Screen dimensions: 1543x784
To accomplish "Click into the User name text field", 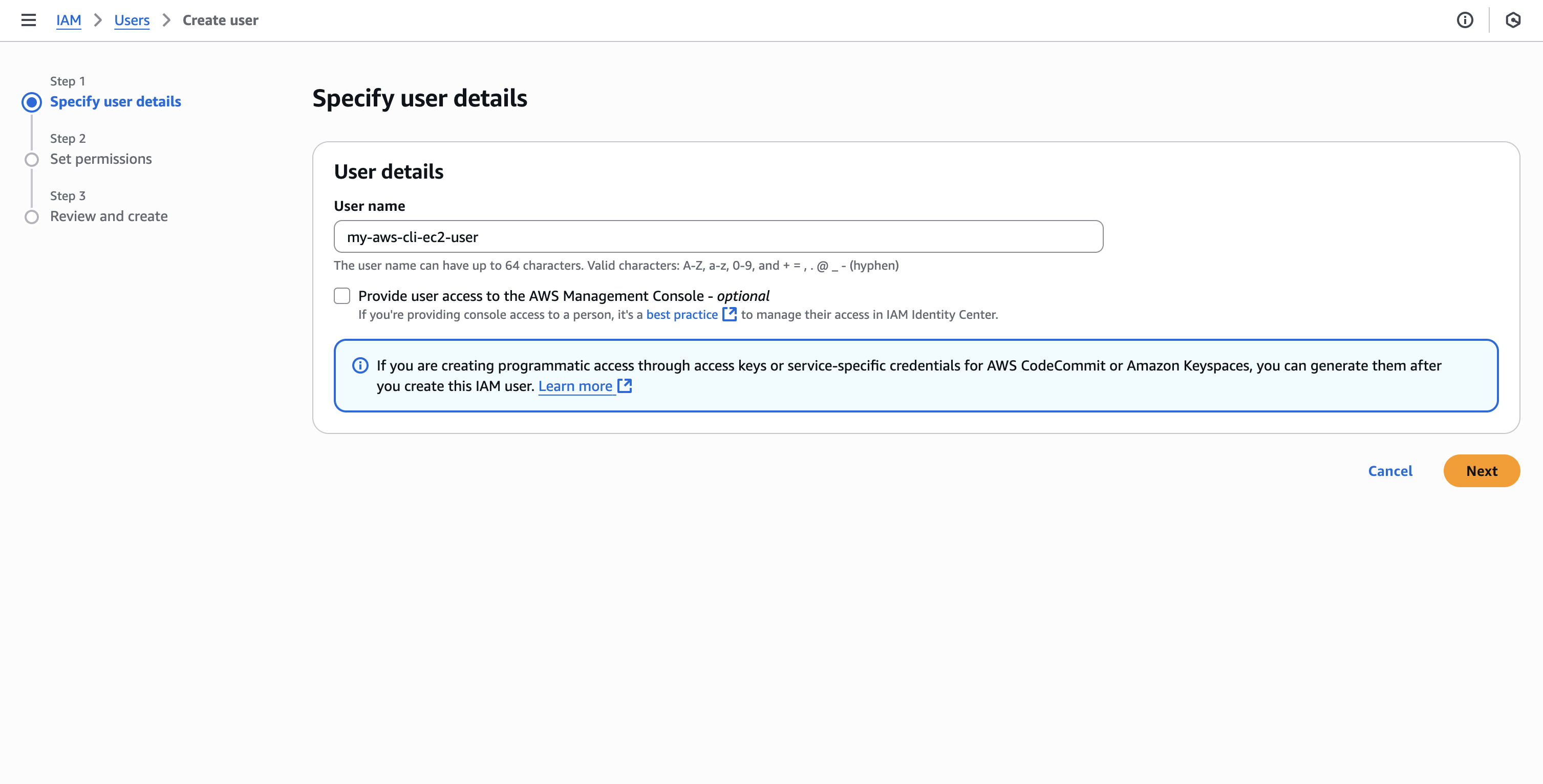I will click(x=718, y=236).
